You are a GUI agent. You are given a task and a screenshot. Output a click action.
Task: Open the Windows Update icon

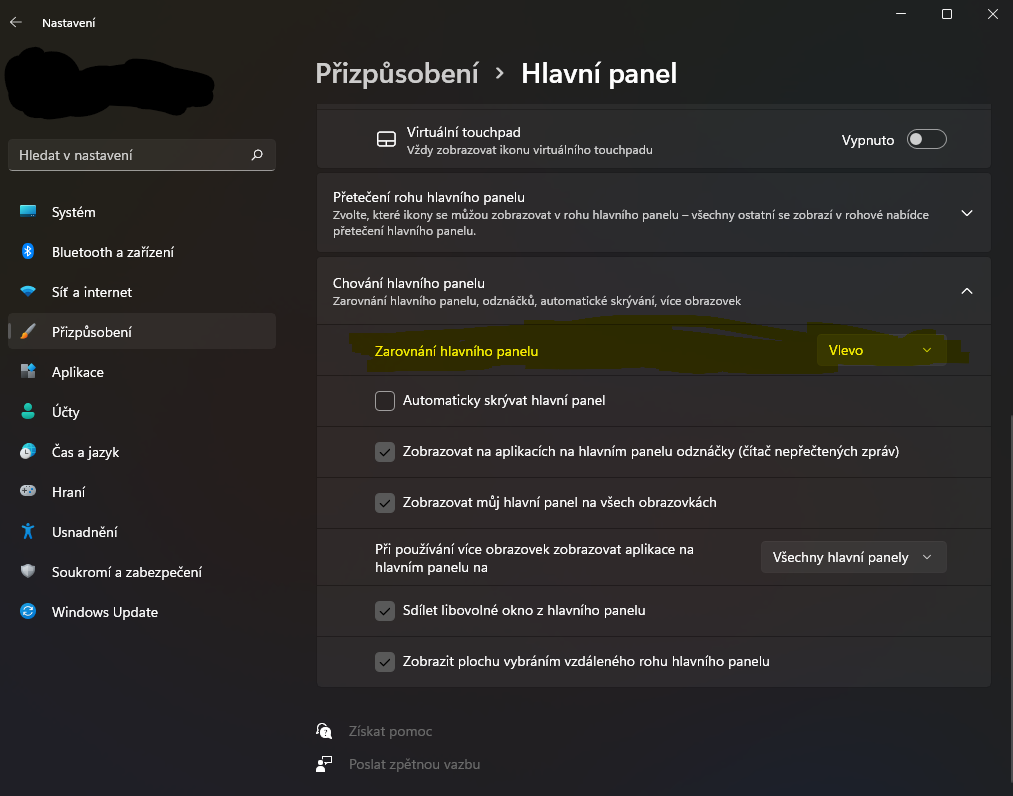(28, 612)
